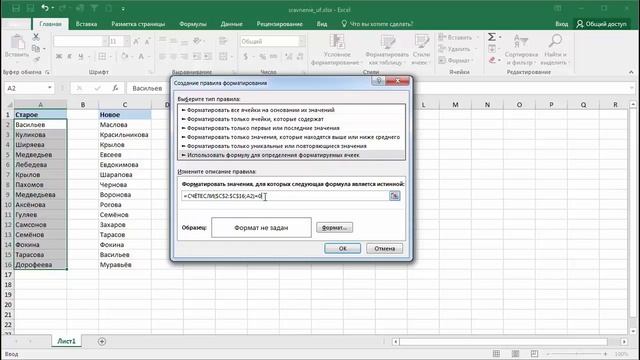Click the Формат... button in dialog
The image size is (640, 360).
click(334, 227)
